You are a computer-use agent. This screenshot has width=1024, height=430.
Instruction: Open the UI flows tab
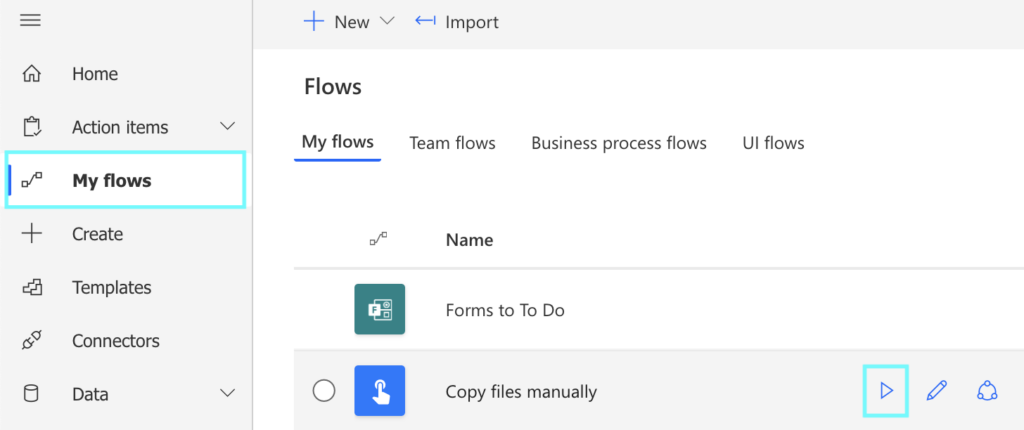773,143
